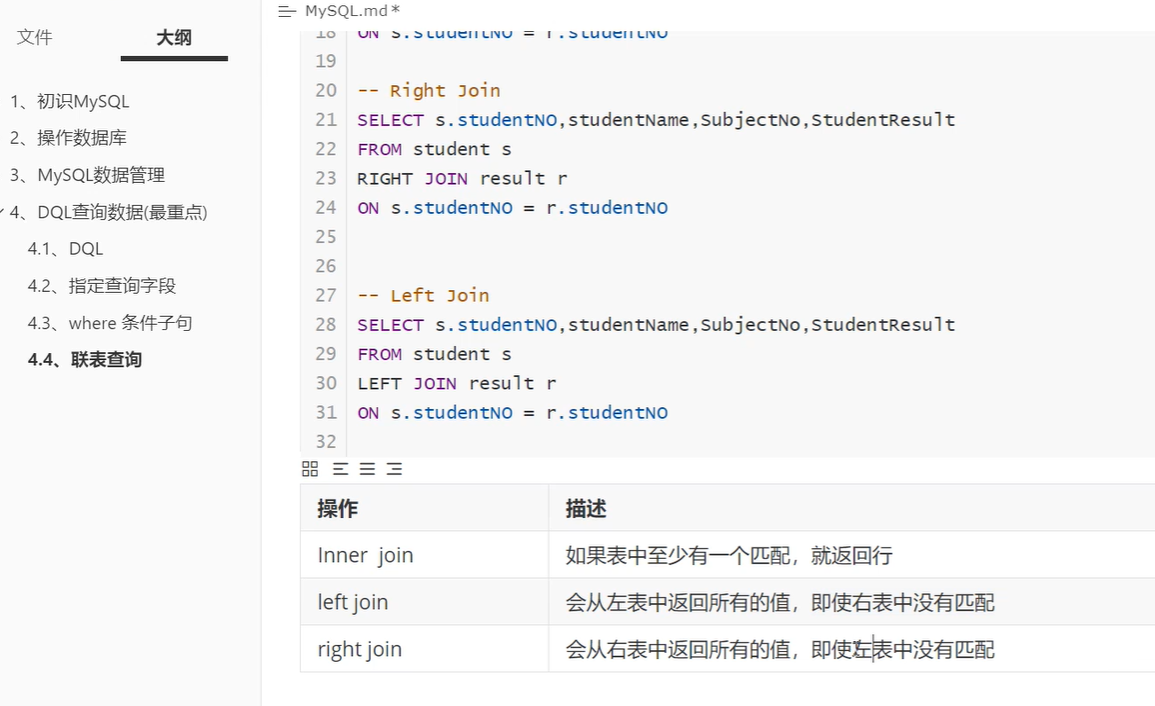1155x706 pixels.
Task: Select the 大纲 outline tab
Action: [174, 38]
